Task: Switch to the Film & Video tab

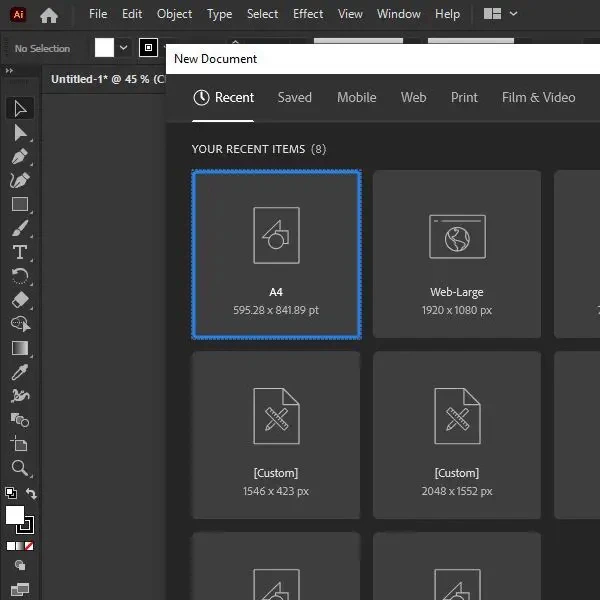Action: pyautogui.click(x=538, y=97)
